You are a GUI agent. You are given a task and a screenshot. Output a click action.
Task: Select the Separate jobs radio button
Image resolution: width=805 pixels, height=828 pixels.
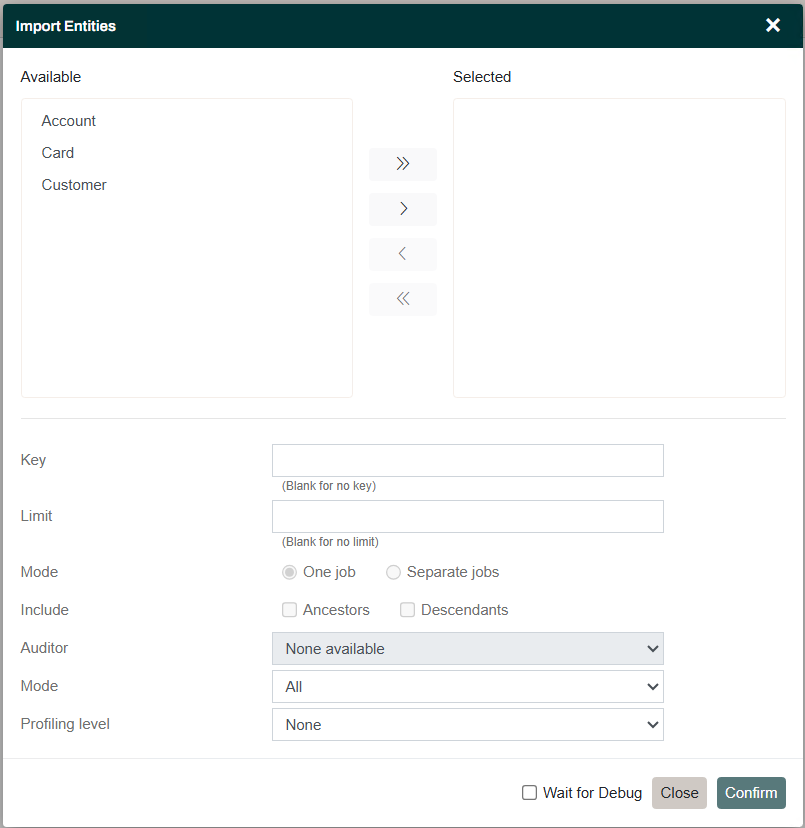393,571
